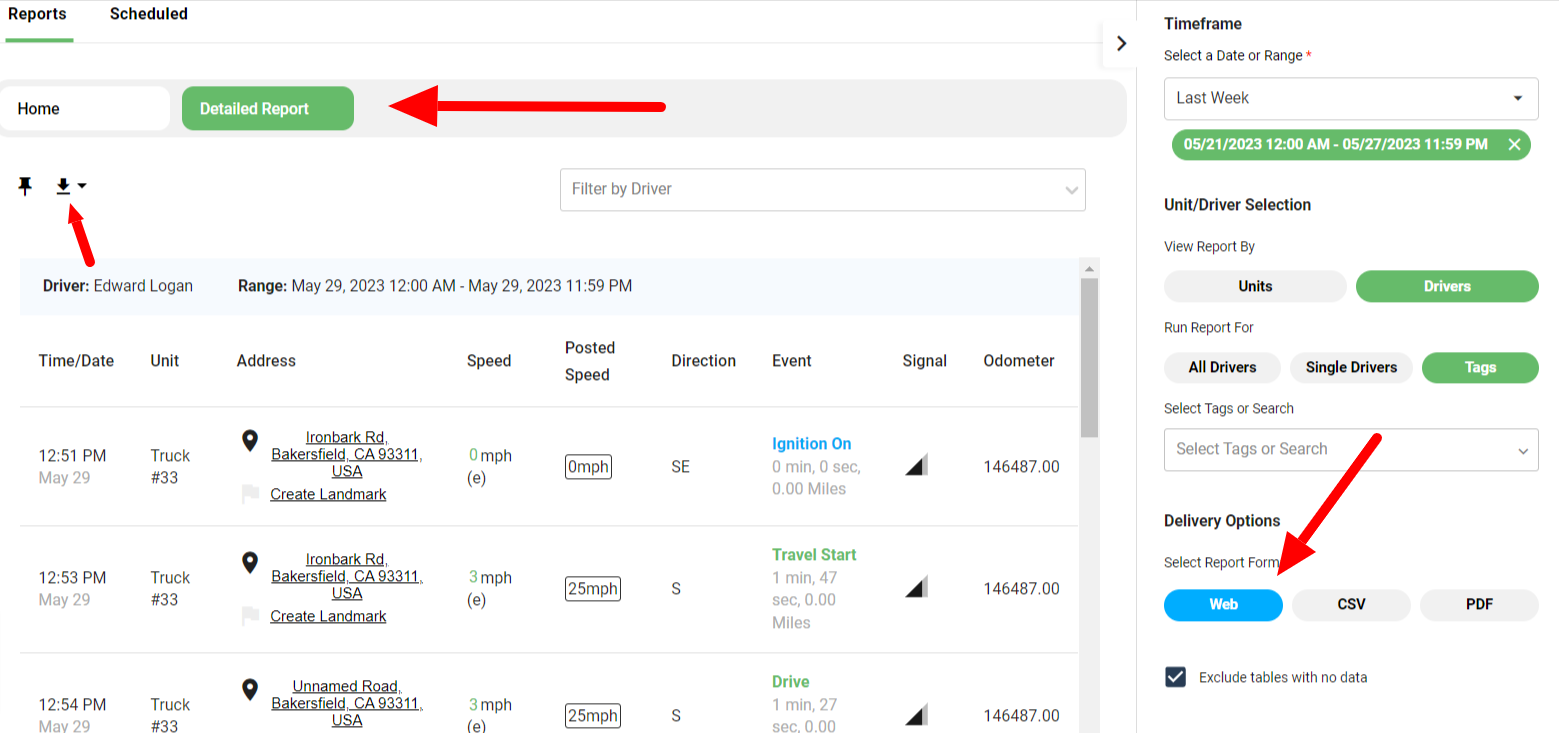Go back to the Home report view

85,108
